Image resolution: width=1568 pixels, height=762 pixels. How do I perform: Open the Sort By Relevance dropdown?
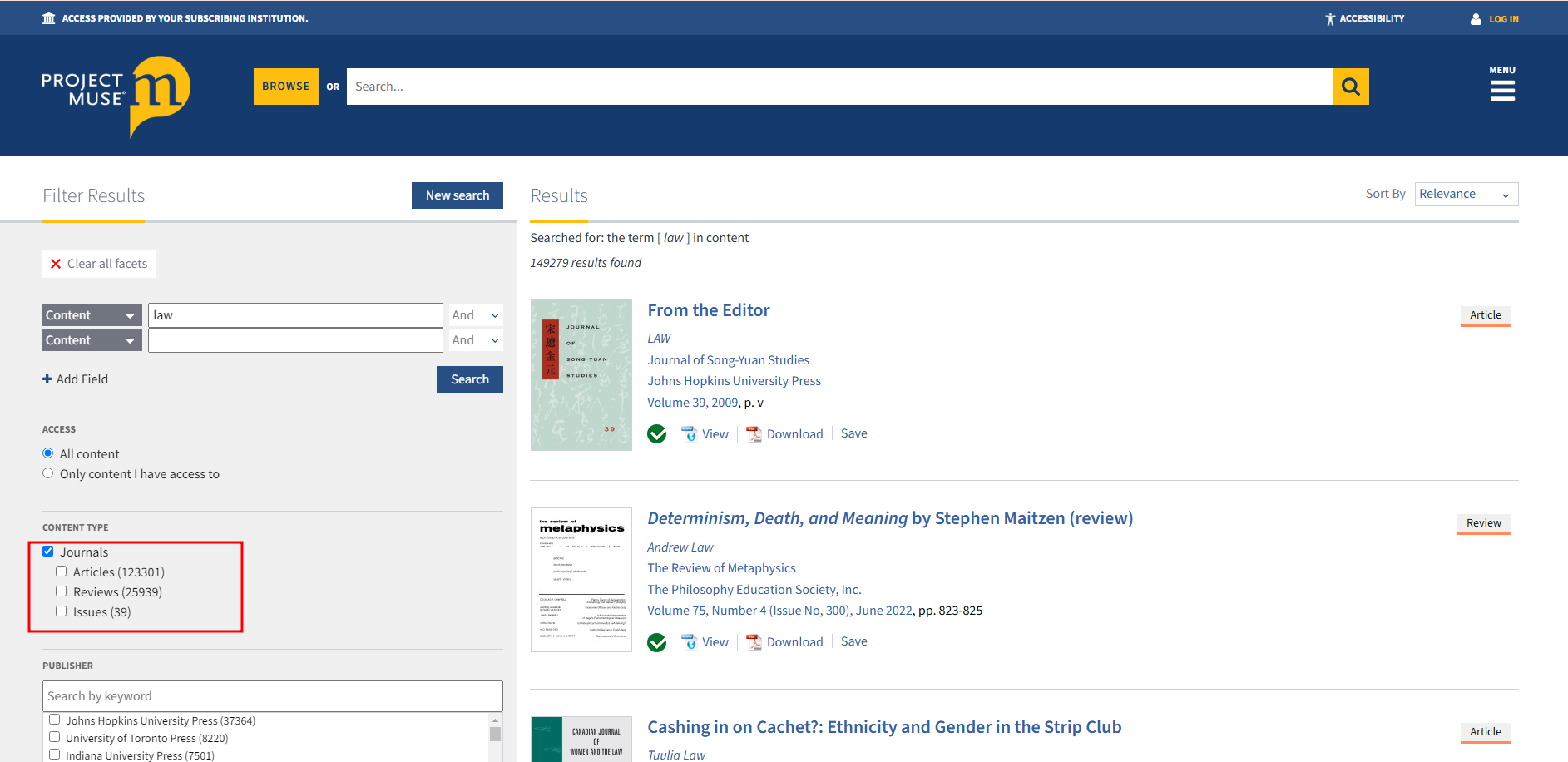tap(1465, 194)
